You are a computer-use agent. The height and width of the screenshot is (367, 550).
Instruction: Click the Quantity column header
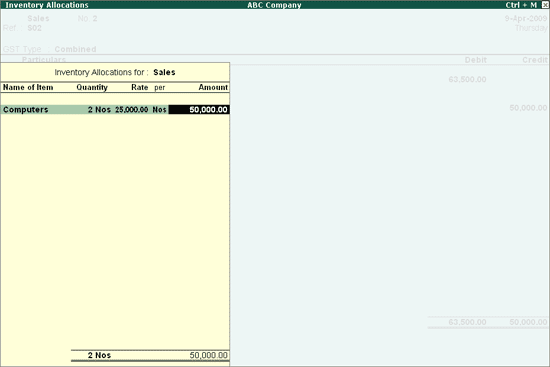92,87
